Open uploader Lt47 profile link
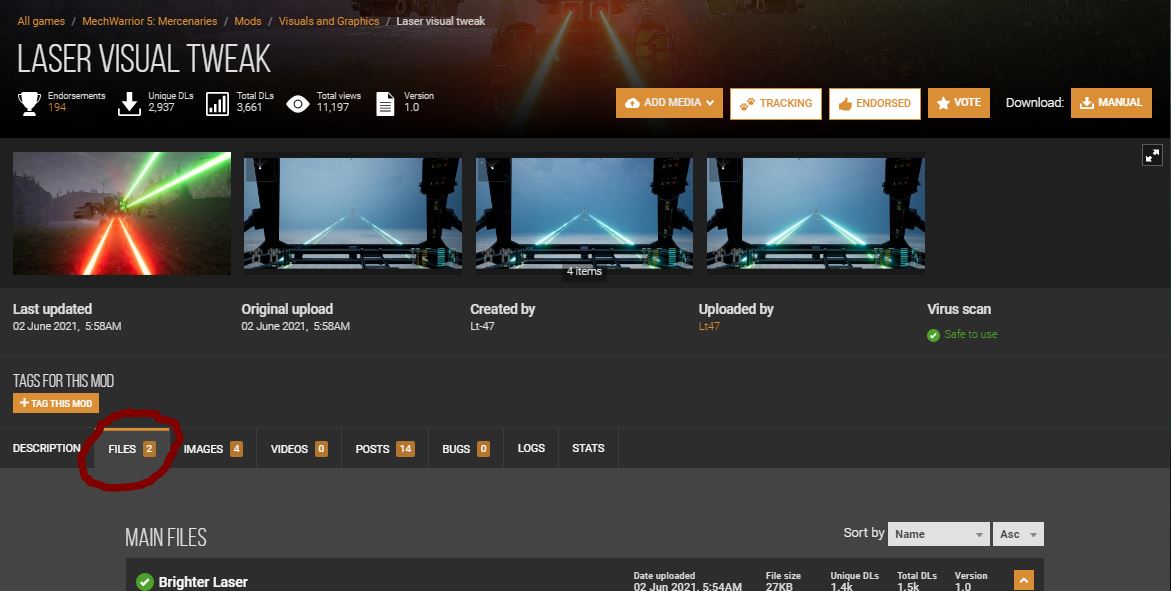The height and width of the screenshot is (591, 1171). (709, 327)
